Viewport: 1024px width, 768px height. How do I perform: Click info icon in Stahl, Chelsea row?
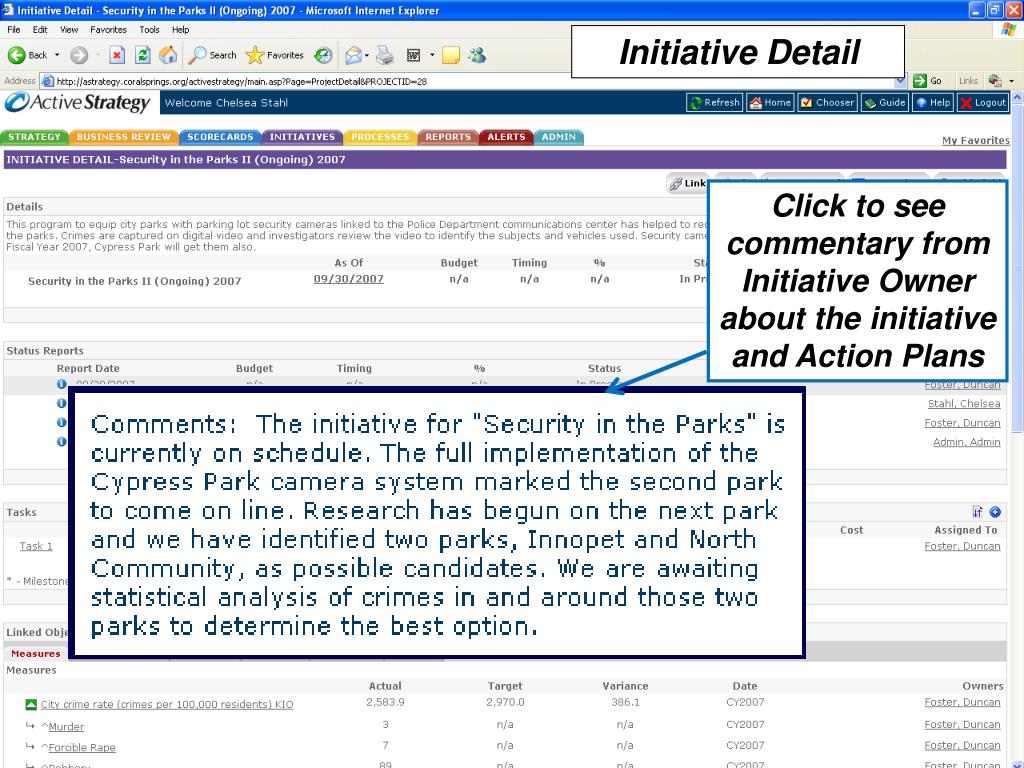[x=61, y=404]
